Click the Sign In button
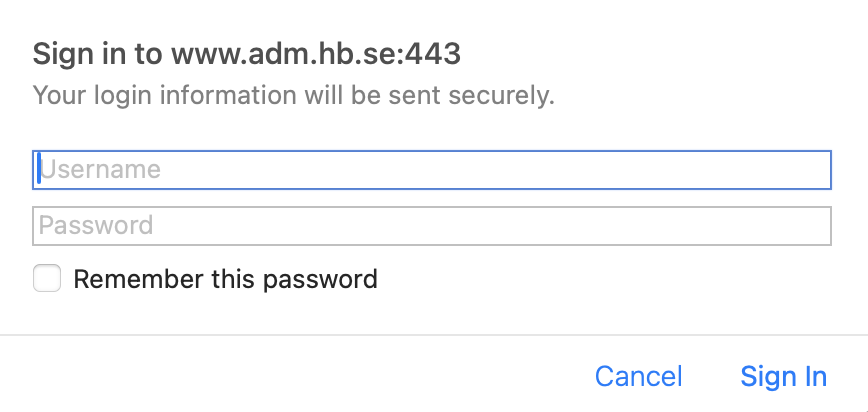The image size is (868, 412). 783,376
